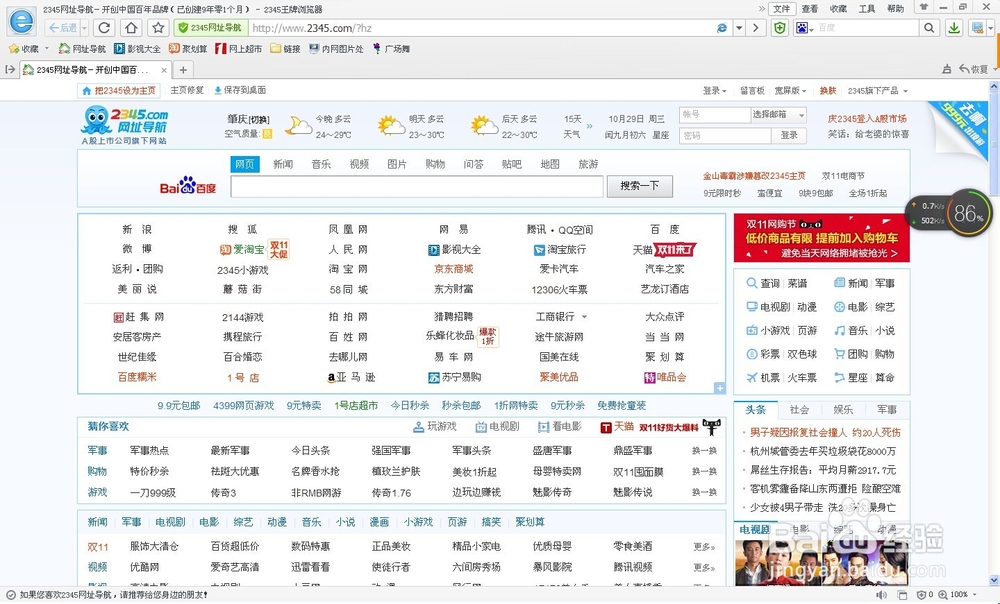Open 网址导航 bookmark
Image resolution: width=1000 pixels, height=604 pixels.
82,48
